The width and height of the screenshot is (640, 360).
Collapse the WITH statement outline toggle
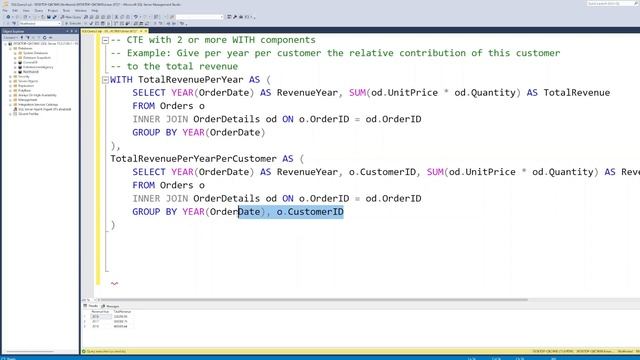tap(105, 80)
